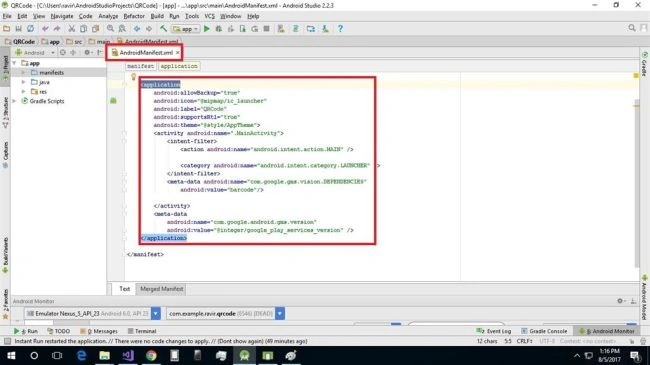
Task: Switch to the Merged Manifest tab
Action: (161, 289)
